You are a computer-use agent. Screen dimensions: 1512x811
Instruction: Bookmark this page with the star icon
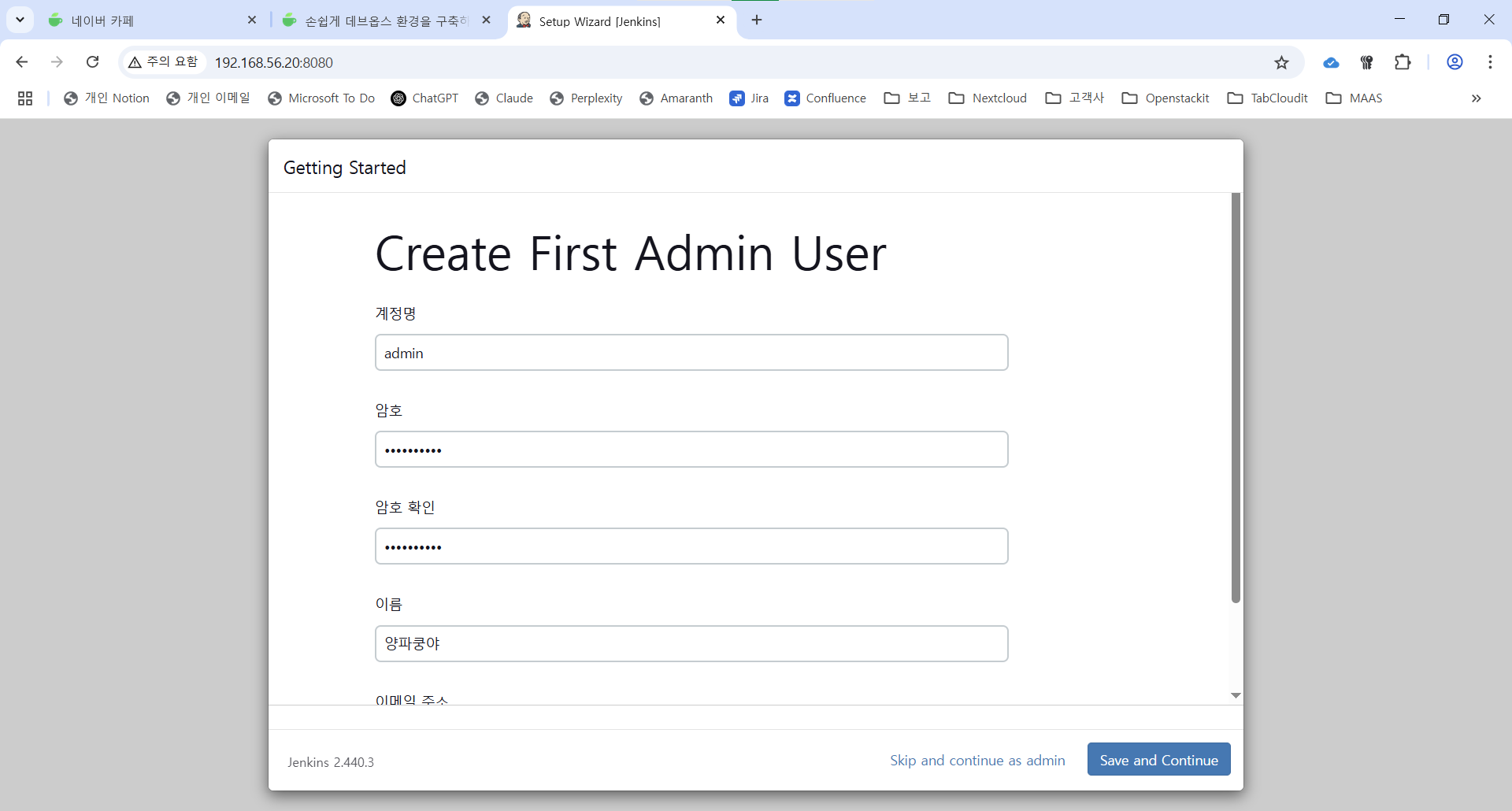coord(1281,62)
